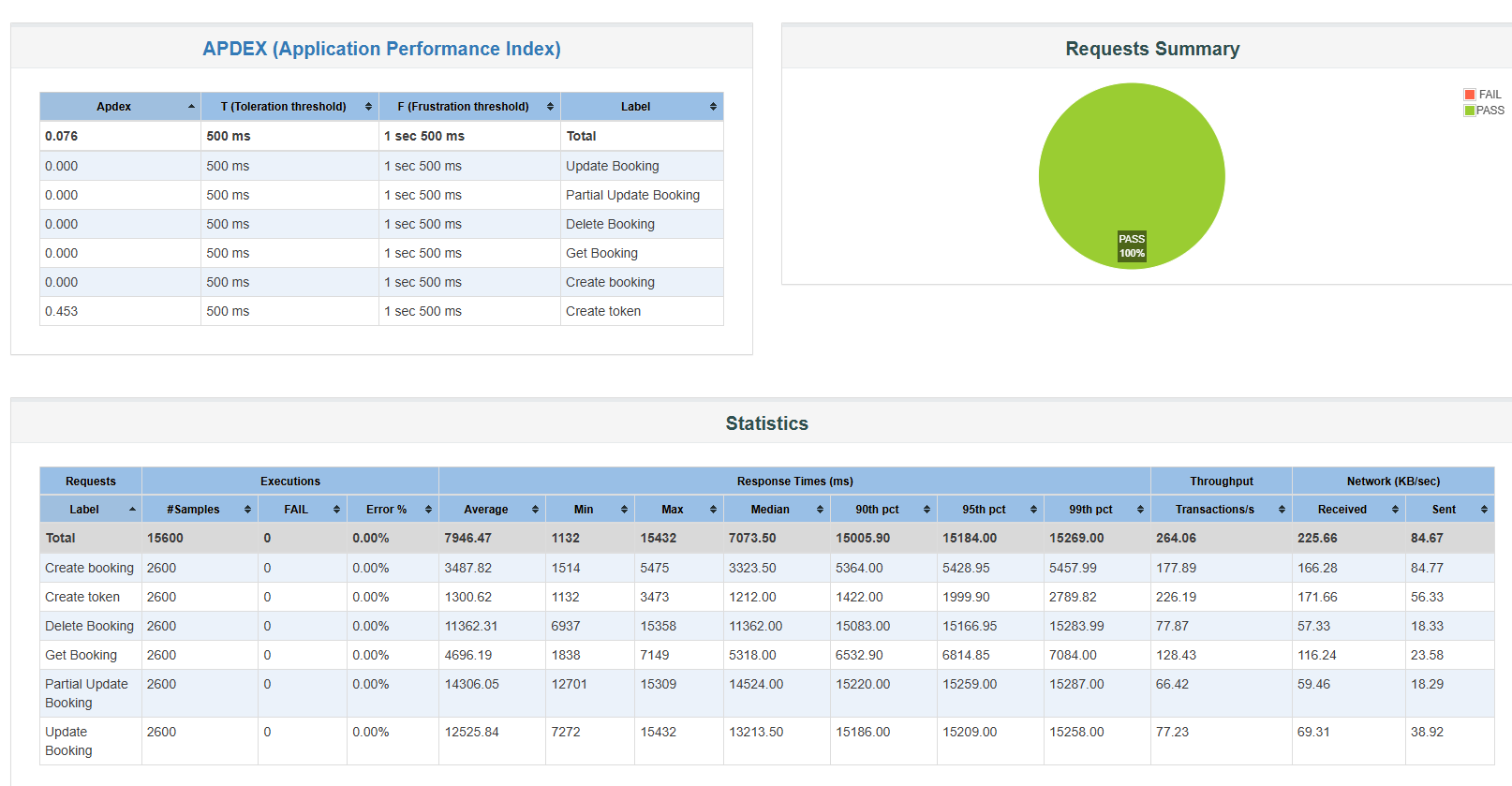Viewport: 1512px width, 786px height.
Task: Sort by T (Toleration threshold) column
Action: click(x=289, y=107)
